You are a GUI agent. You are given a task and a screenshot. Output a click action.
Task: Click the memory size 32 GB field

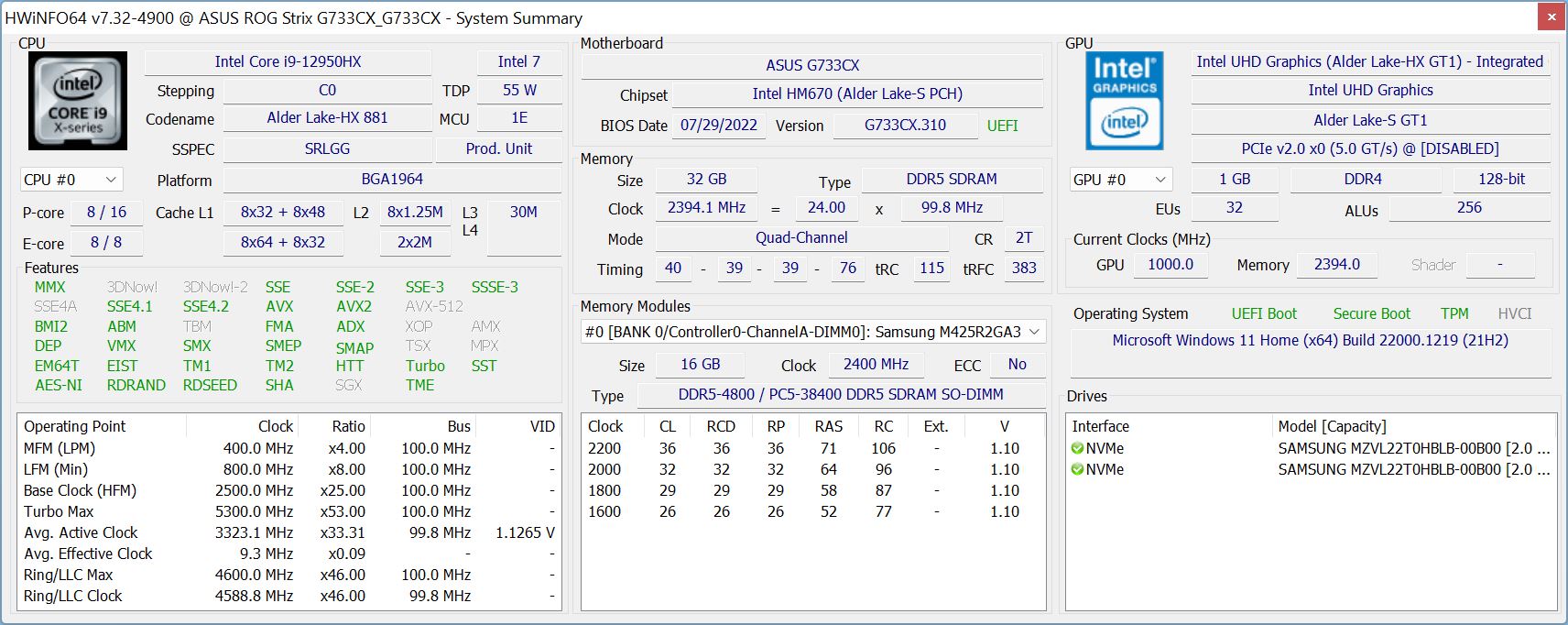pyautogui.click(x=706, y=180)
